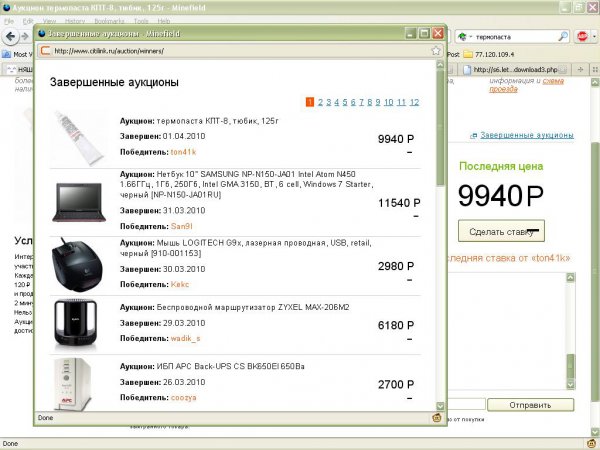600x450 pixels.
Task: Click the Forward arrow in main browser toolbar
Action: click(x=25, y=37)
